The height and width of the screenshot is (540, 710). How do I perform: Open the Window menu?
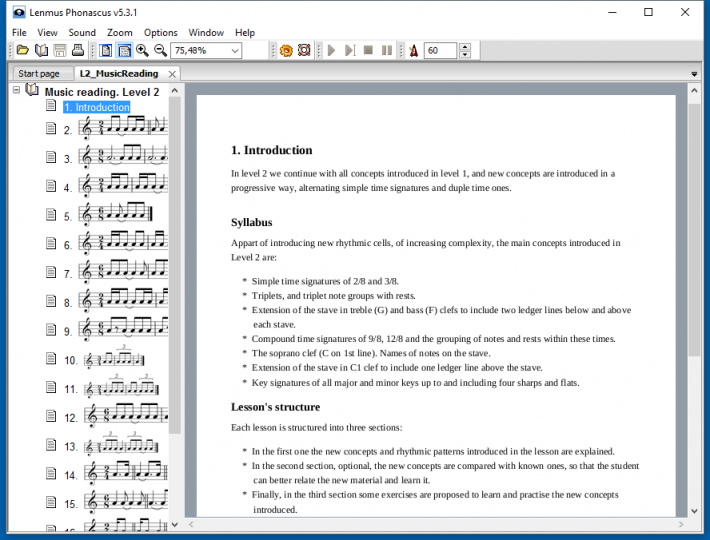point(206,33)
